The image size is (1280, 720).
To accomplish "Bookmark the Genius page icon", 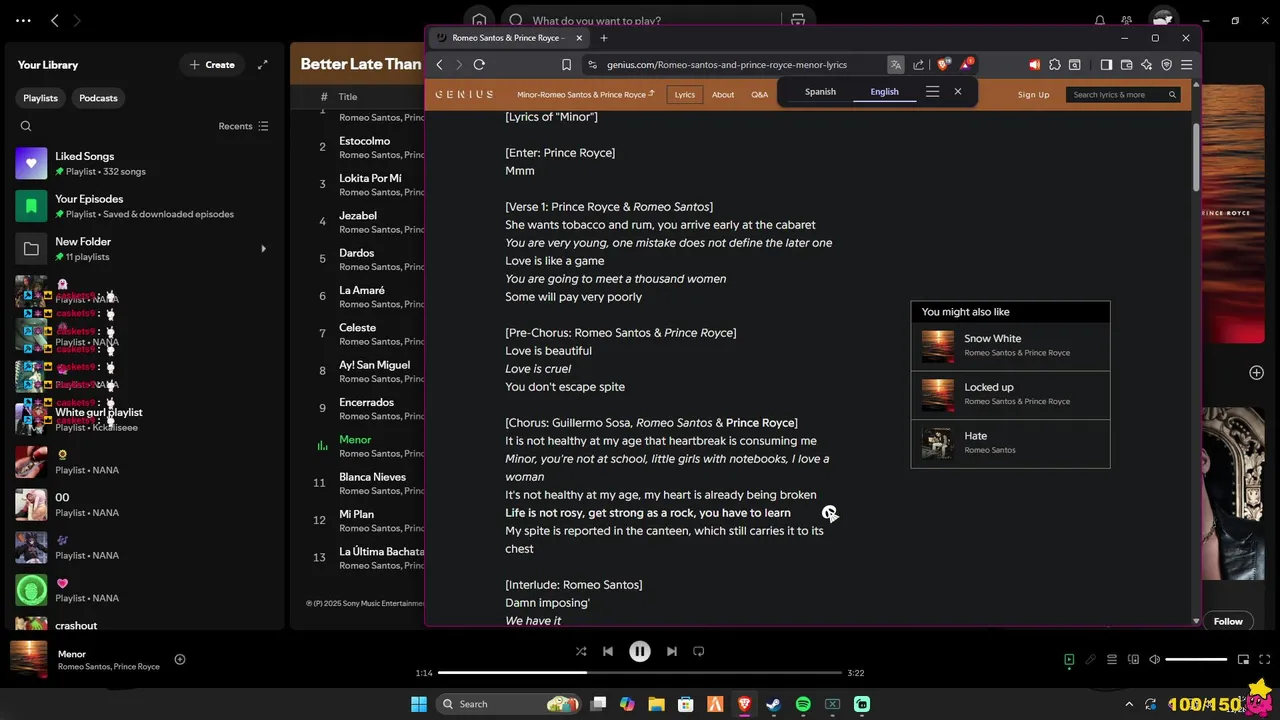I will (x=566, y=65).
